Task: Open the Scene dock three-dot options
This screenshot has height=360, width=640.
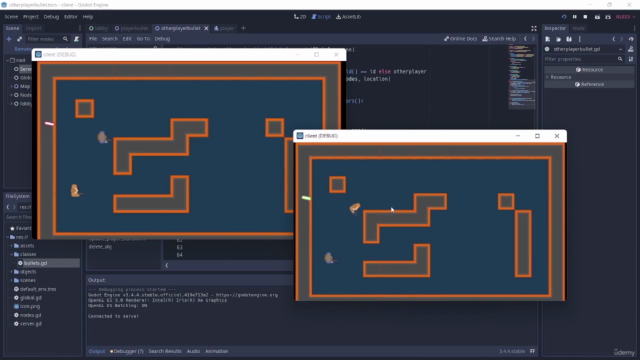Action: pyautogui.click(x=80, y=28)
